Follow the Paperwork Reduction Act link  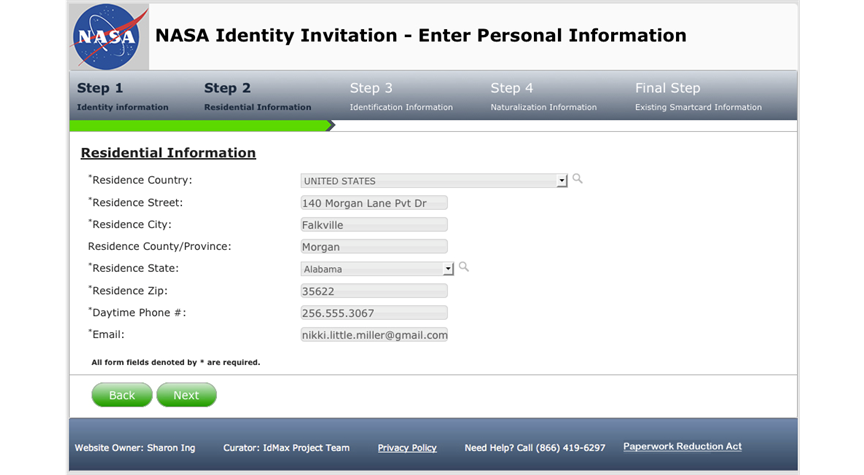(682, 446)
